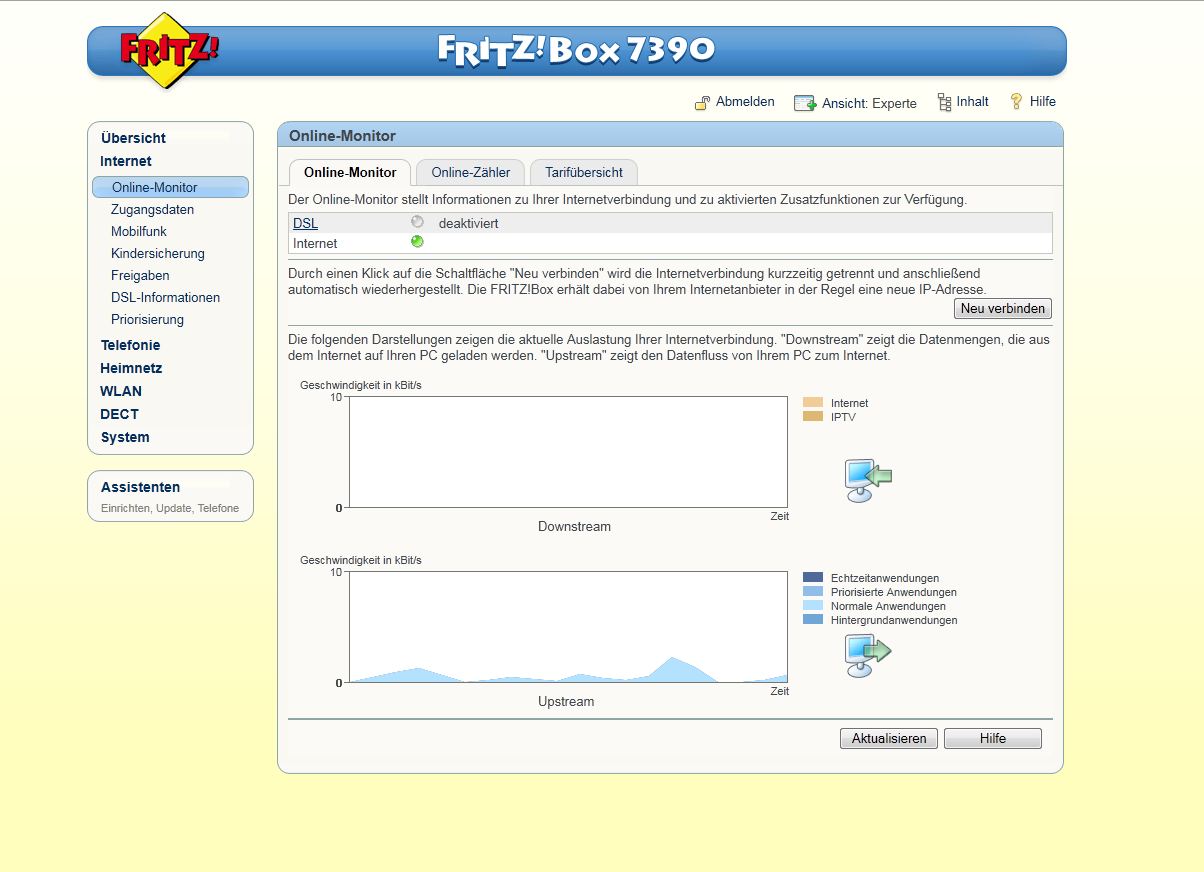Expand the DECT menu section
Screen dimensions: 1204x872
click(x=119, y=414)
